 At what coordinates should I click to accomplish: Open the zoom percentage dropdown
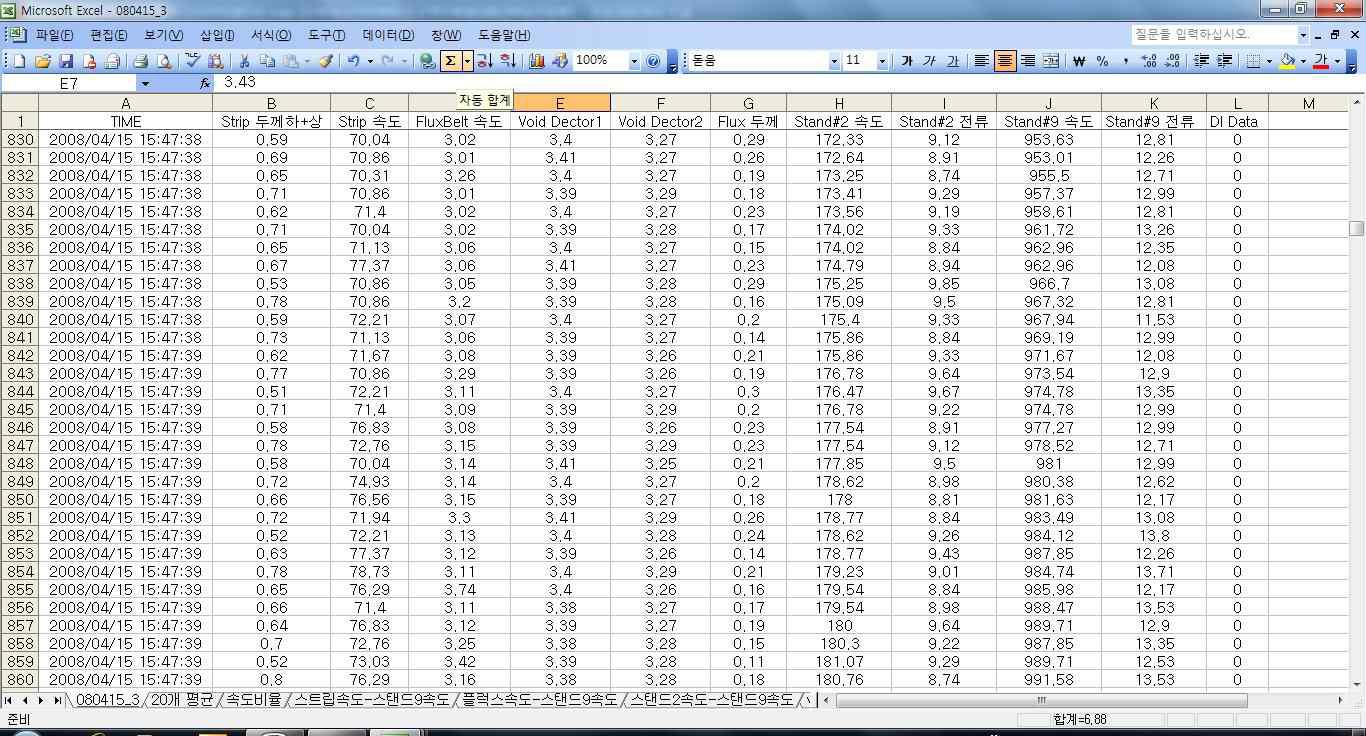[633, 61]
